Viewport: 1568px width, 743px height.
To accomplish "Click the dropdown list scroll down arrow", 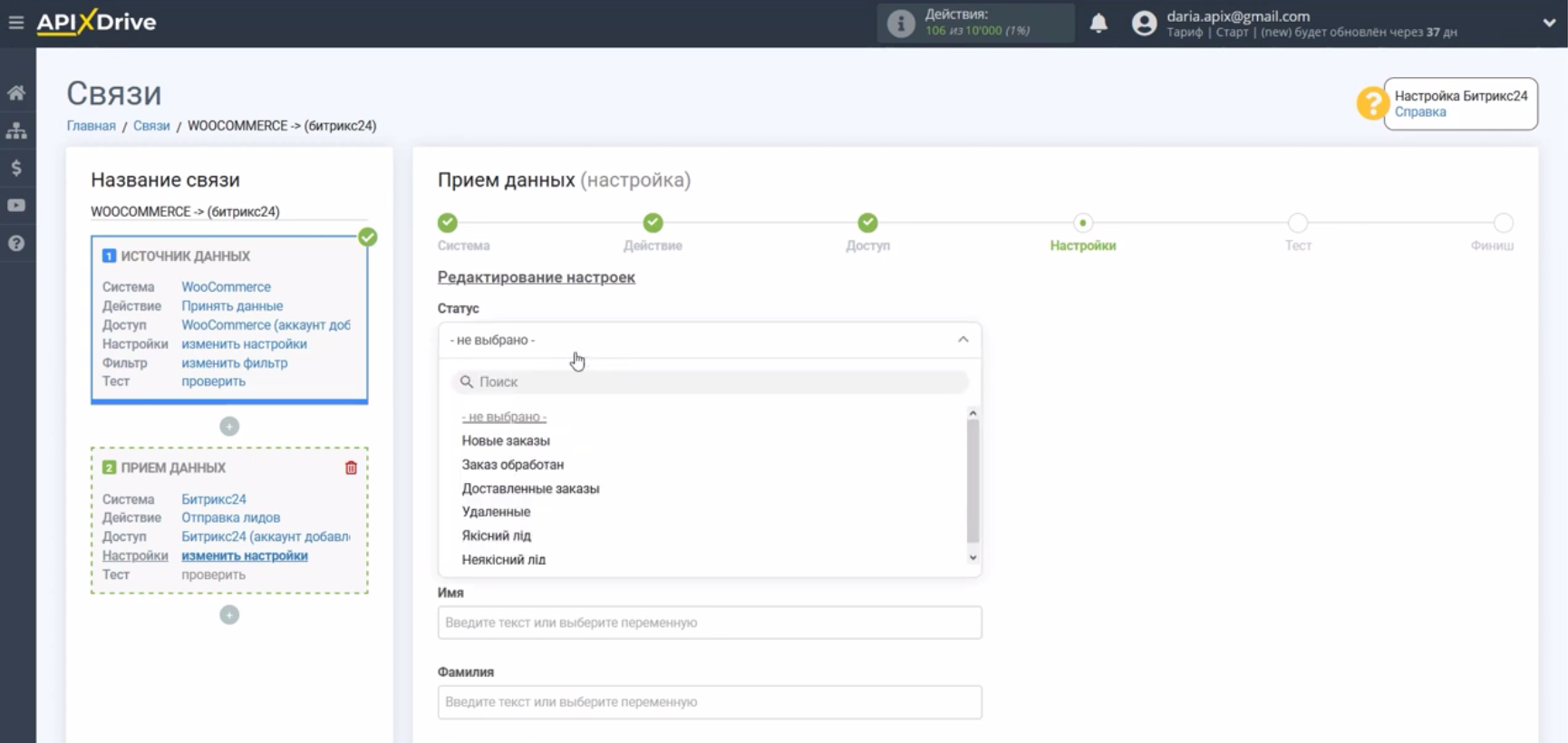I will 973,558.
